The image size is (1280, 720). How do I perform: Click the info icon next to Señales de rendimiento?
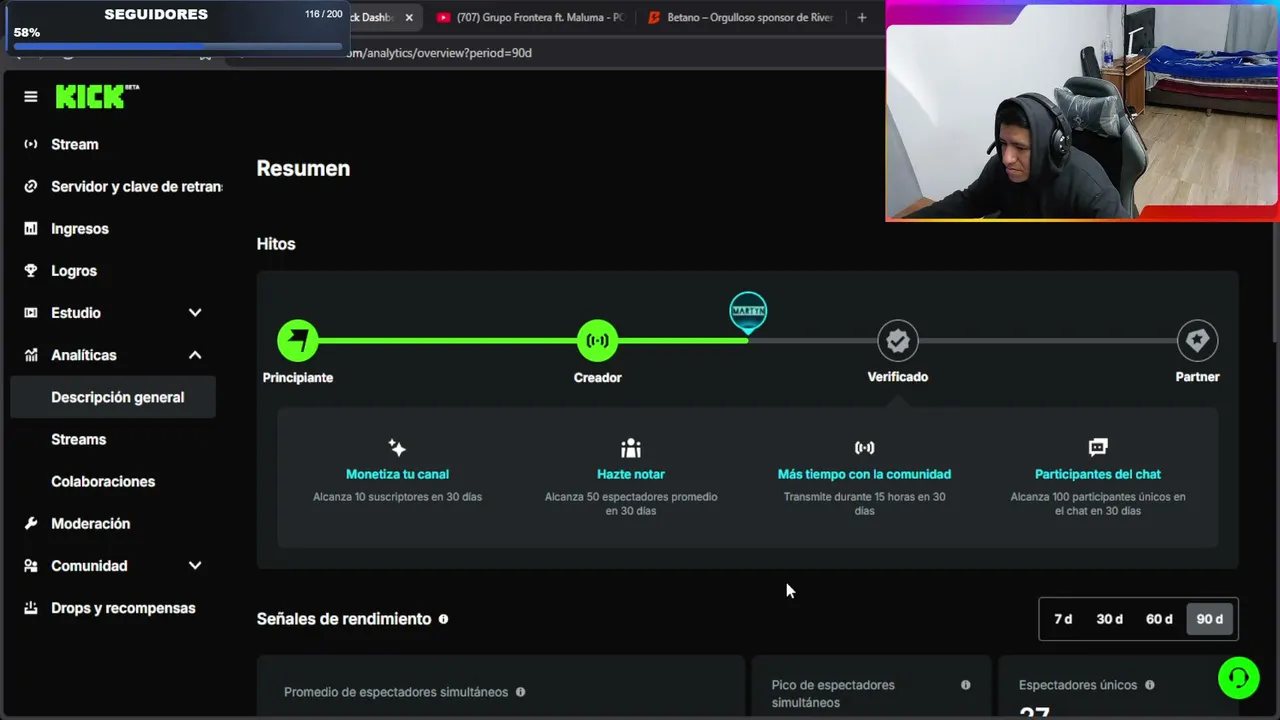(443, 619)
